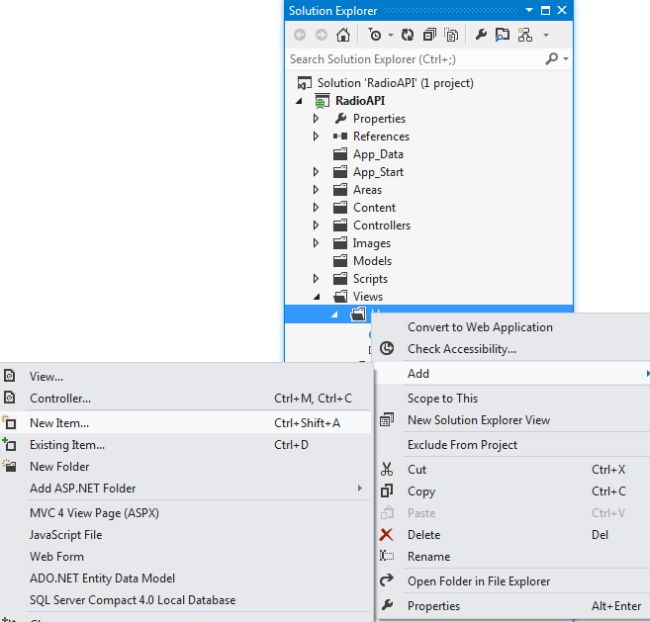650x622 pixels.
Task: Click the Copy icon in context menu
Action: tap(386, 491)
